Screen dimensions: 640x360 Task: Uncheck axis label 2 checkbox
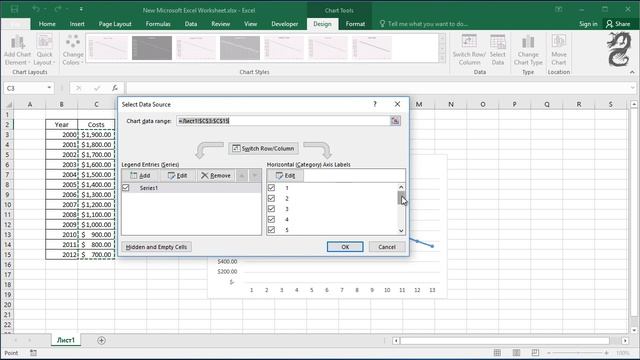[x=271, y=198]
